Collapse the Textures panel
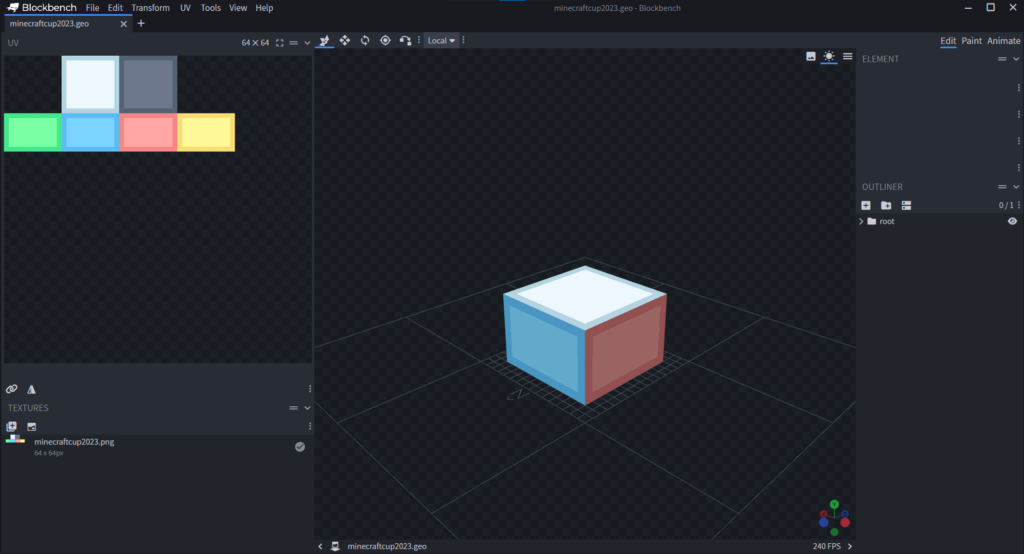The image size is (1024, 554). 307,408
